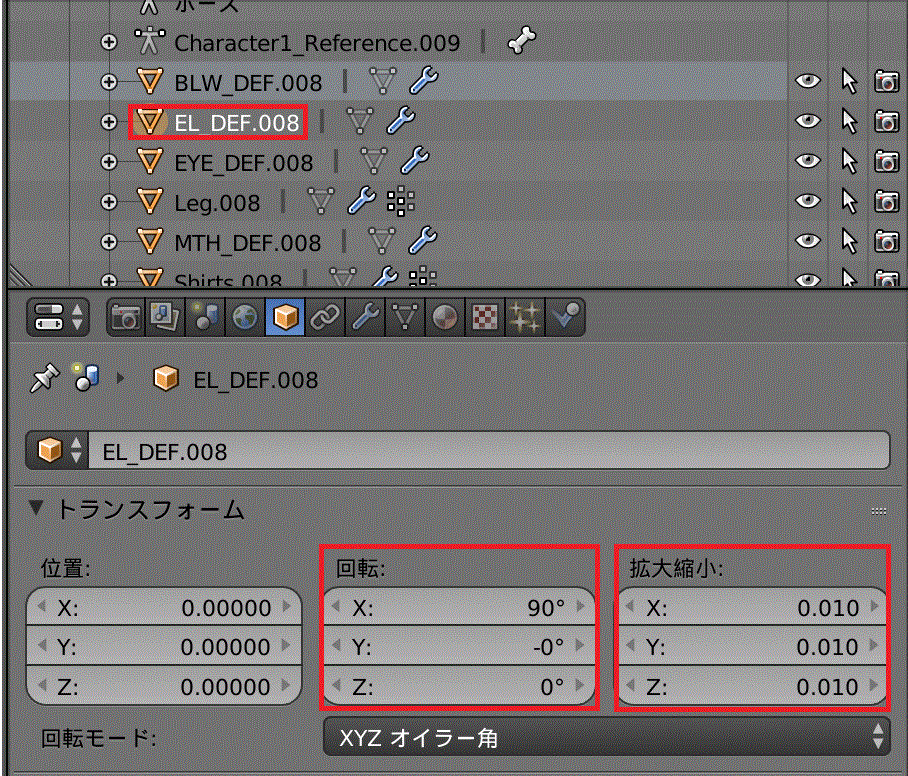This screenshot has height=776, width=908.
Task: Open the 回転モード XYZ オイラー角 dropdown
Action: click(606, 739)
